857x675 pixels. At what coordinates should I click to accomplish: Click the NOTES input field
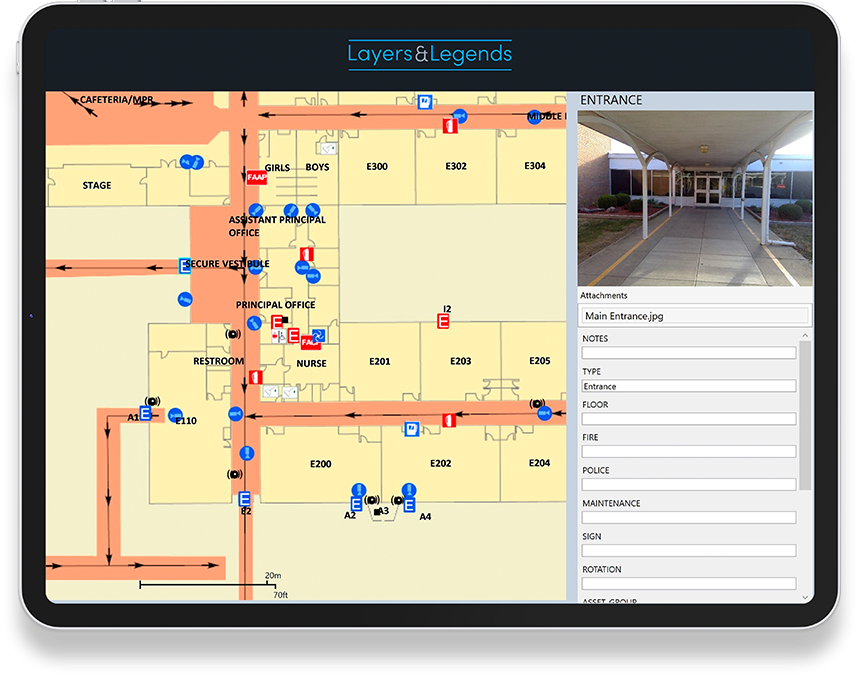point(689,353)
